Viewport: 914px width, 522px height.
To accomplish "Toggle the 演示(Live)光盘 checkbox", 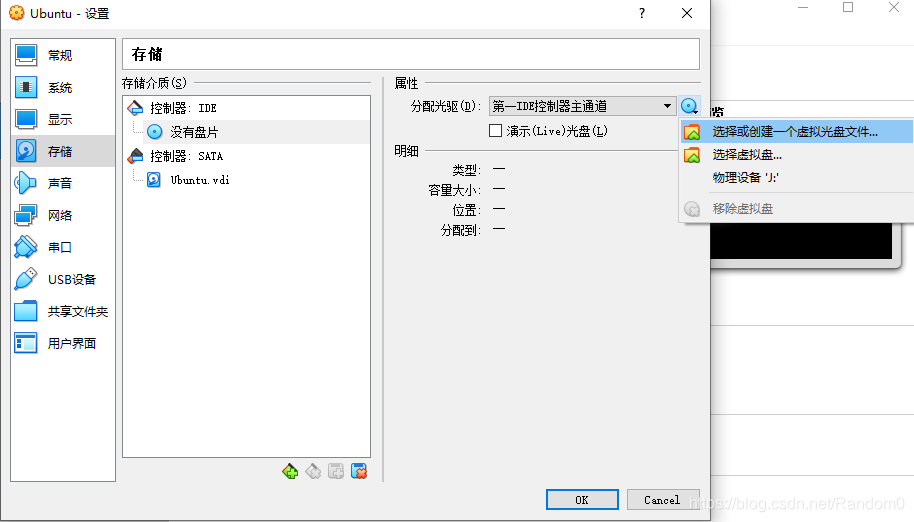I will click(x=495, y=131).
